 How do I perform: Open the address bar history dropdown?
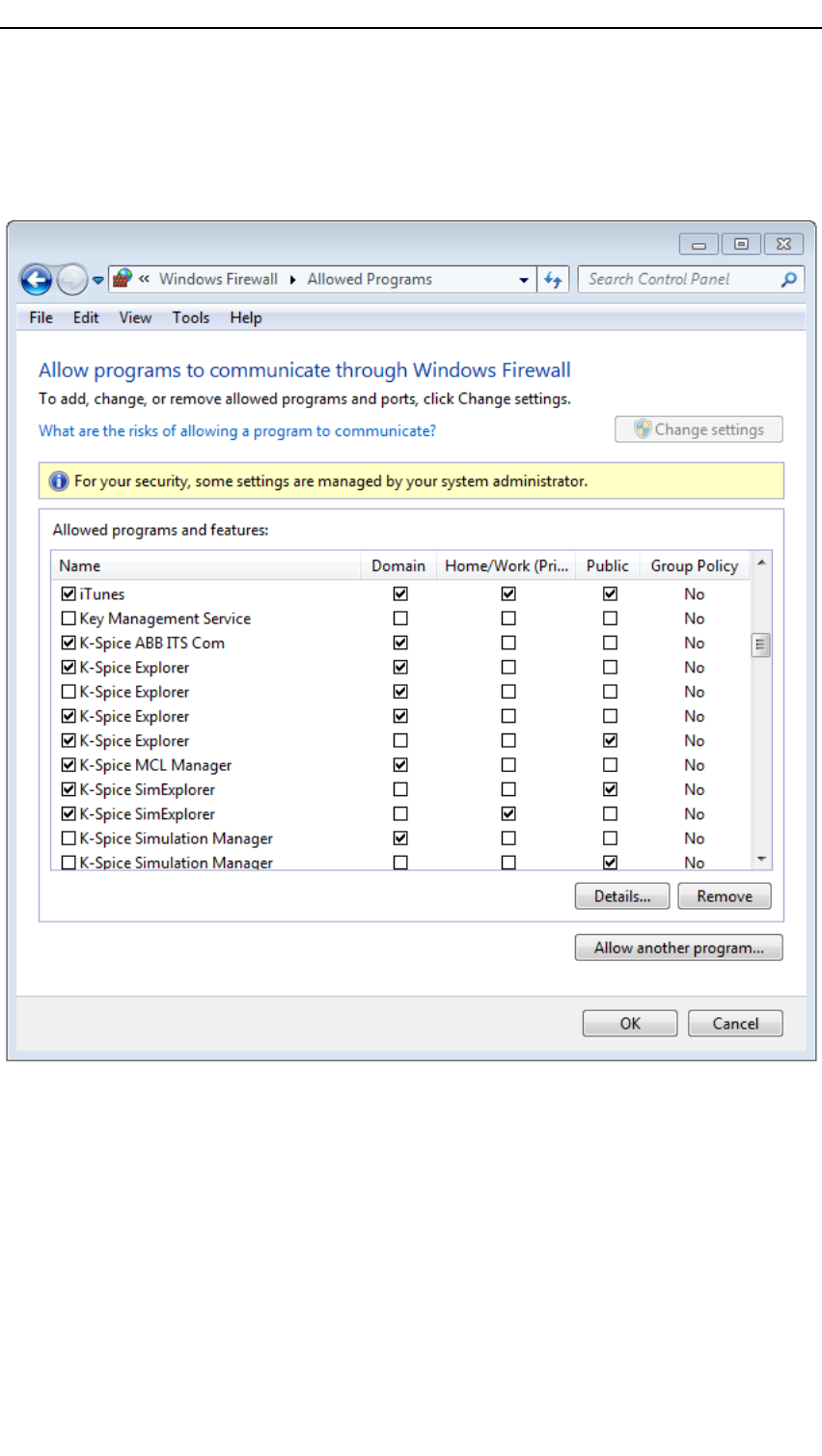tap(524, 280)
